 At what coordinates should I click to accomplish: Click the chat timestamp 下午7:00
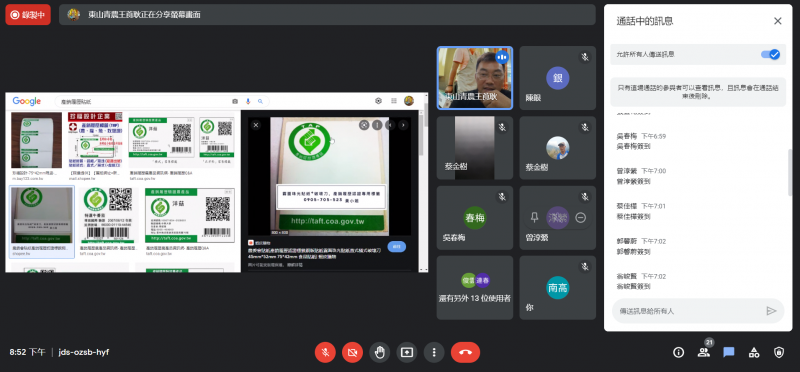click(x=654, y=171)
